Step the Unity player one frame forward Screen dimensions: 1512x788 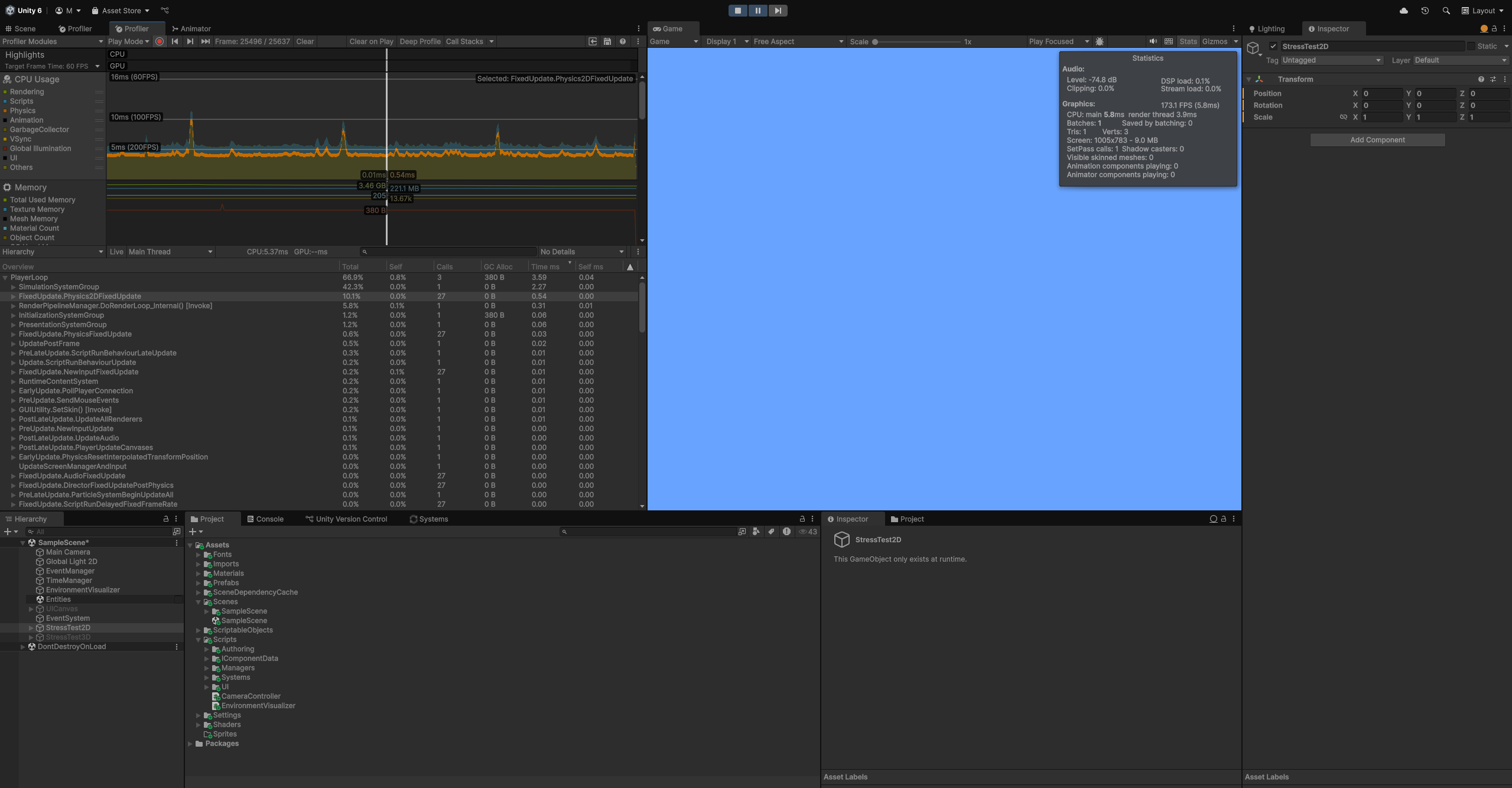click(x=778, y=11)
